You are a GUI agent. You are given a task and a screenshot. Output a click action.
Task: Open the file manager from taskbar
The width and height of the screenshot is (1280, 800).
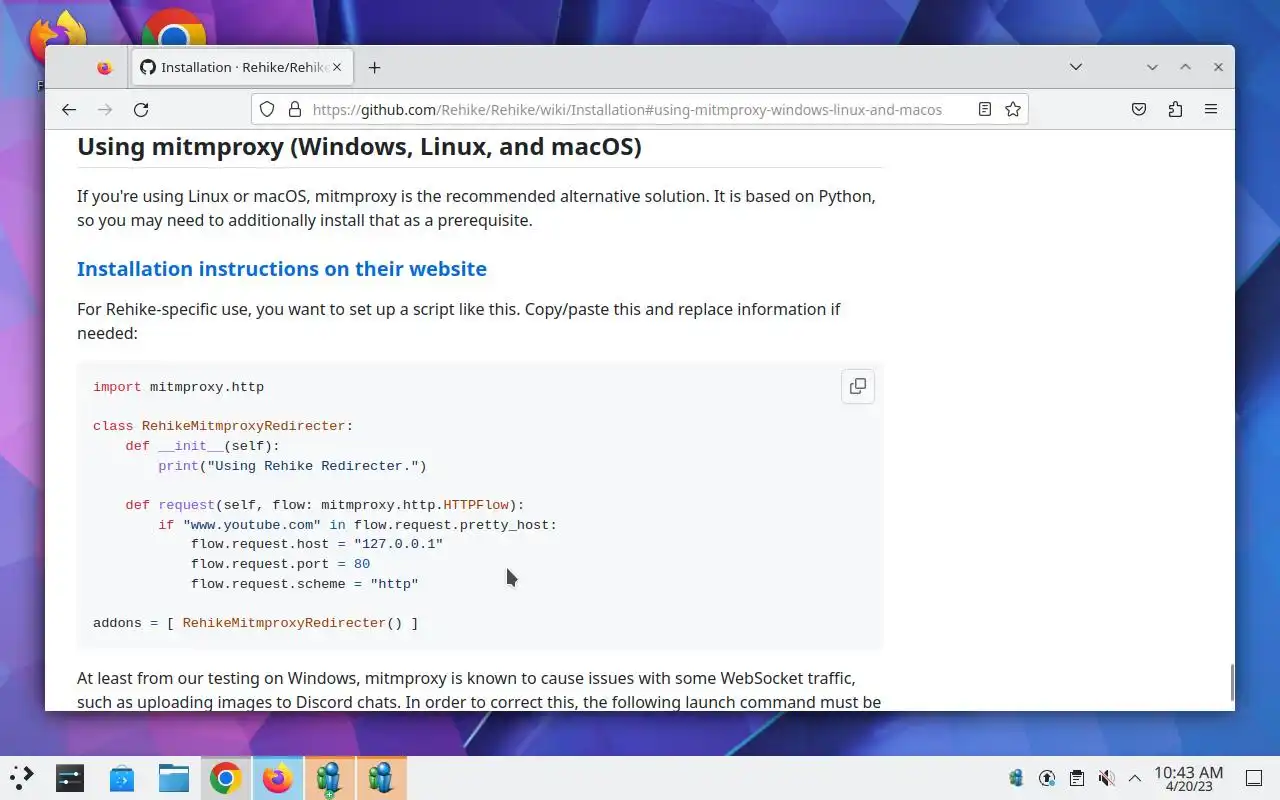174,778
